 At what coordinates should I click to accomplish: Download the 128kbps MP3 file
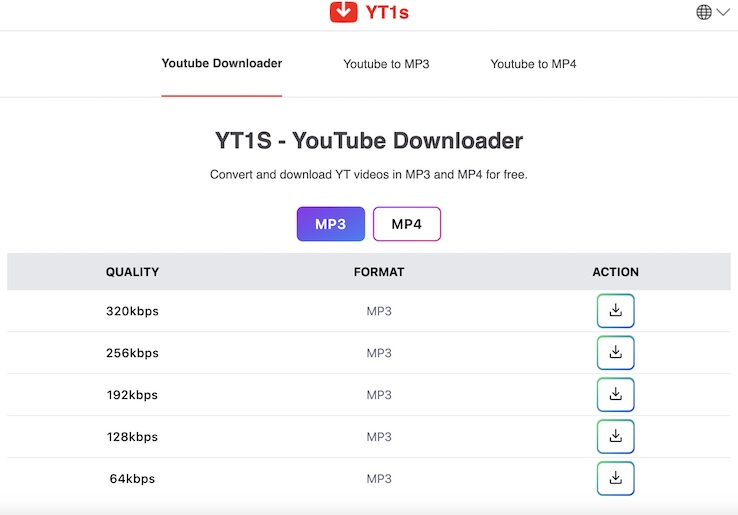615,437
